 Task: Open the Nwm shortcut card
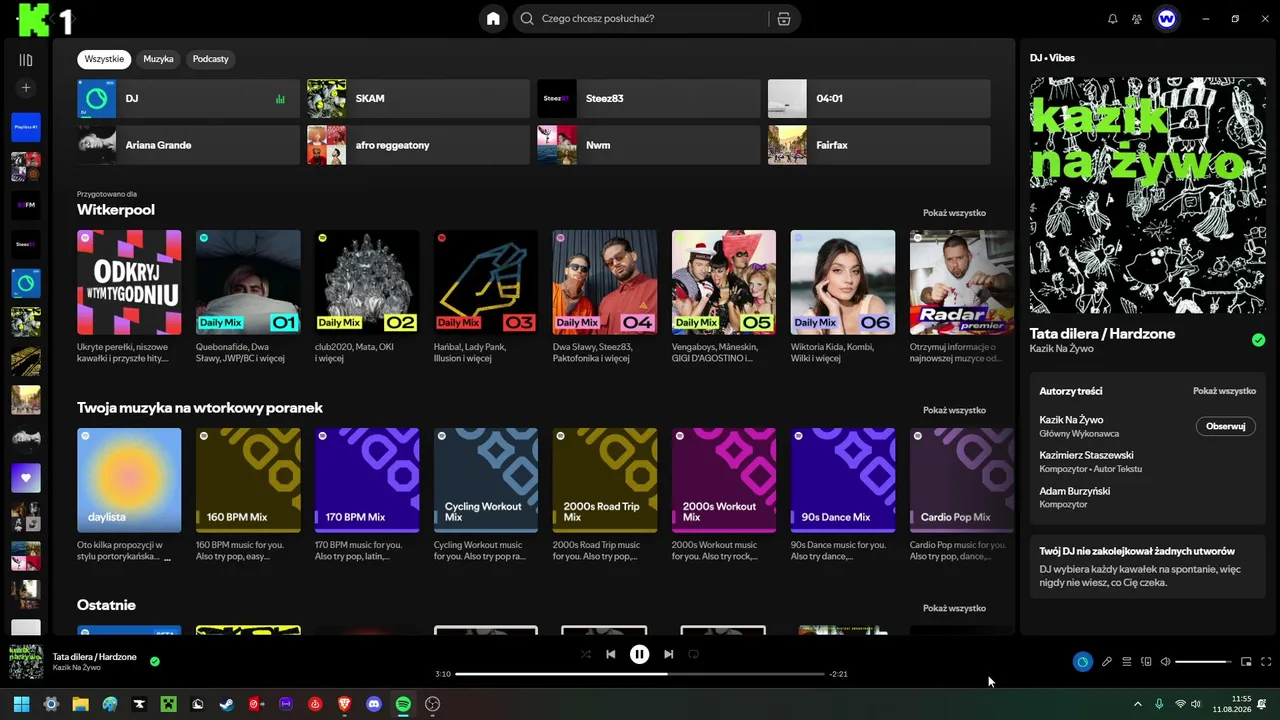point(648,145)
